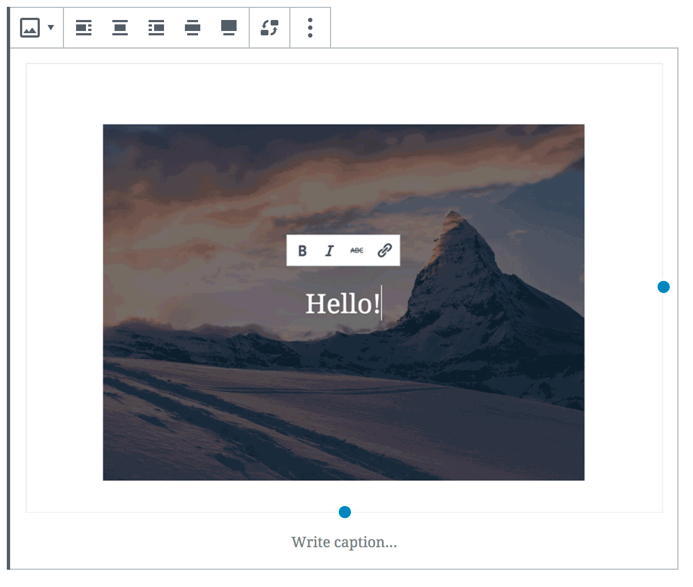Set the block to full width

point(229,28)
